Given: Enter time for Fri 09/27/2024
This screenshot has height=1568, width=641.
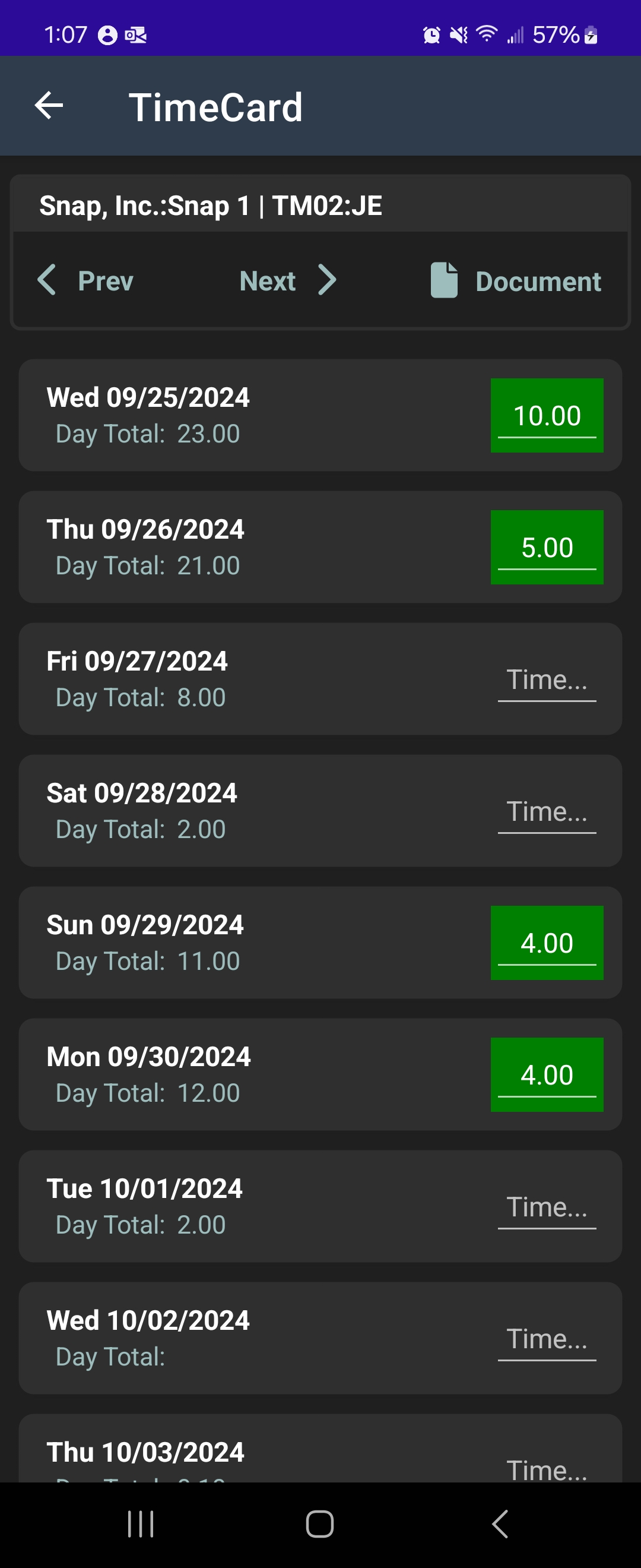Looking at the screenshot, I should pos(547,680).
